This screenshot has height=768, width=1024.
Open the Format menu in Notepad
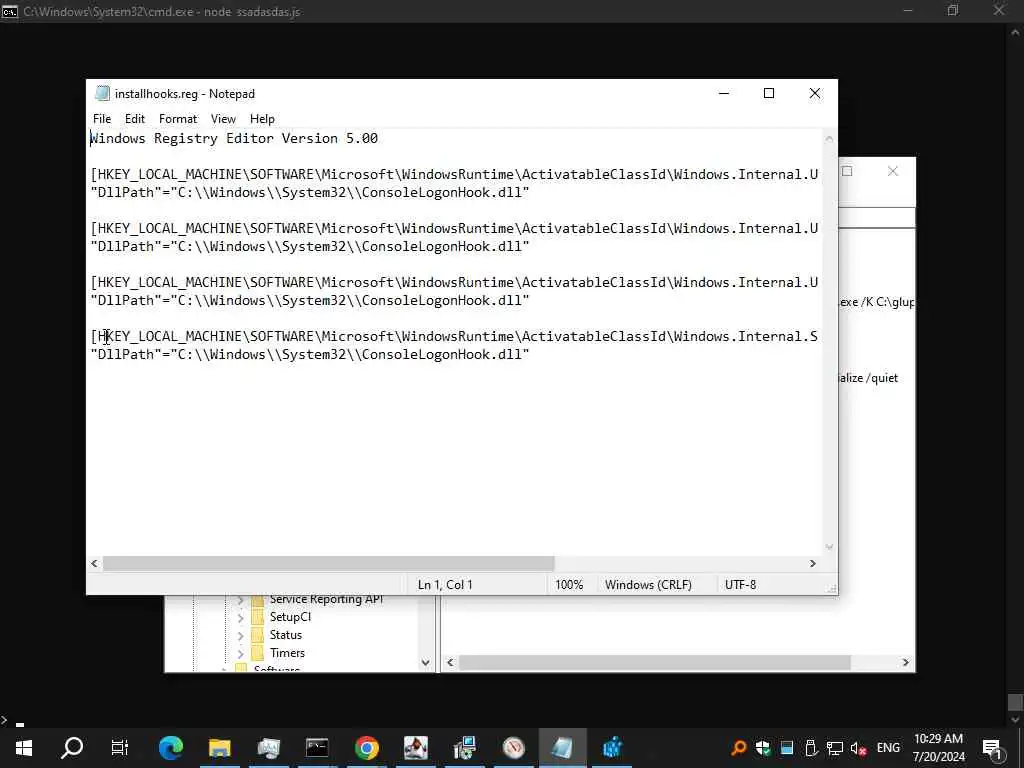click(178, 119)
